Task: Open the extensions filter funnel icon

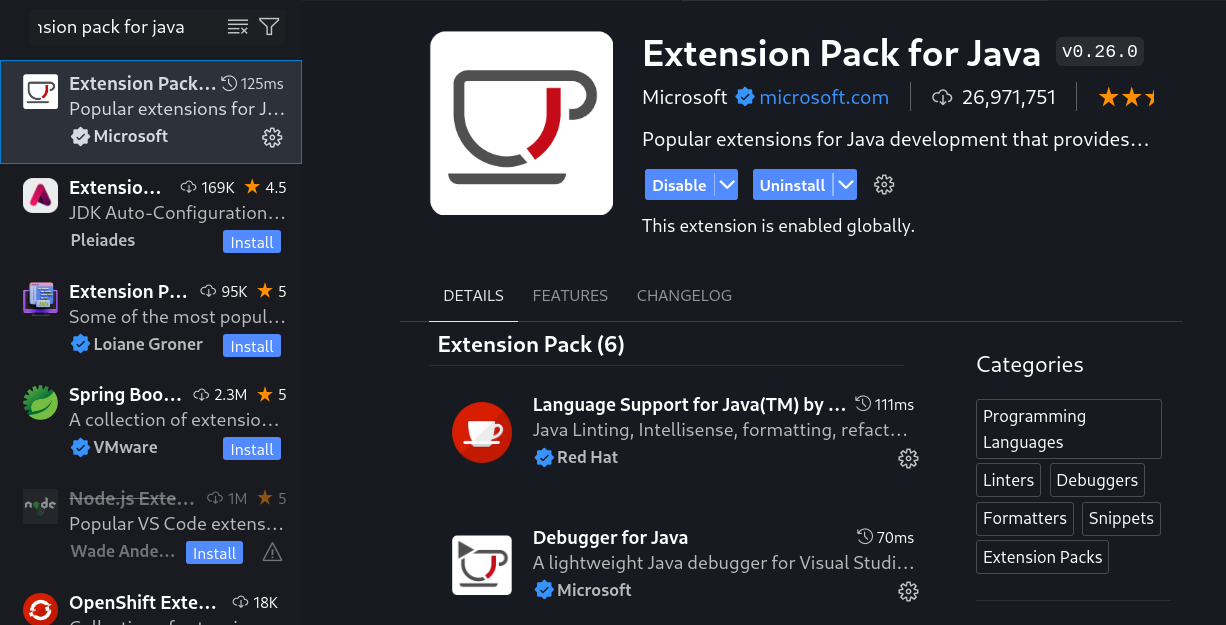Action: point(269,27)
